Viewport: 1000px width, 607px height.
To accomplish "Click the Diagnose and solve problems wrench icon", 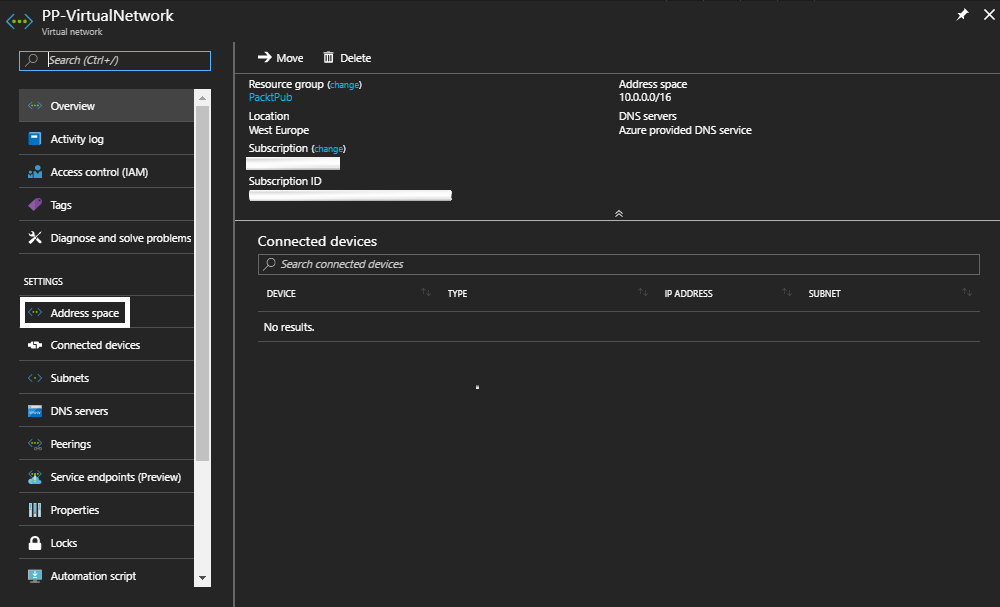I will (34, 238).
